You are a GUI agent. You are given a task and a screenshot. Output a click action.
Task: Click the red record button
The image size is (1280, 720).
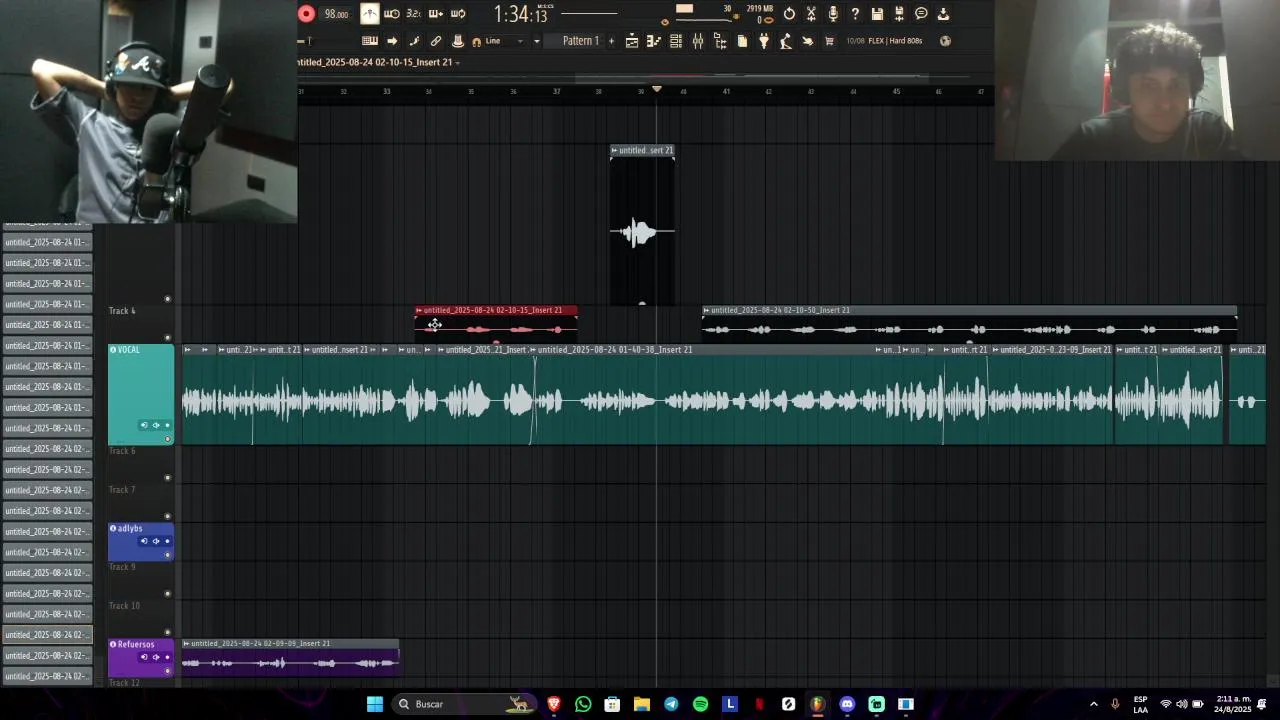pos(306,14)
